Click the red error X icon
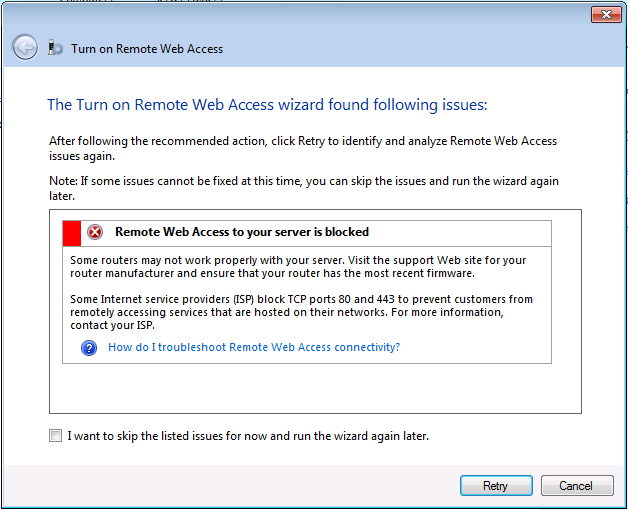The height and width of the screenshot is (510, 628). point(95,232)
